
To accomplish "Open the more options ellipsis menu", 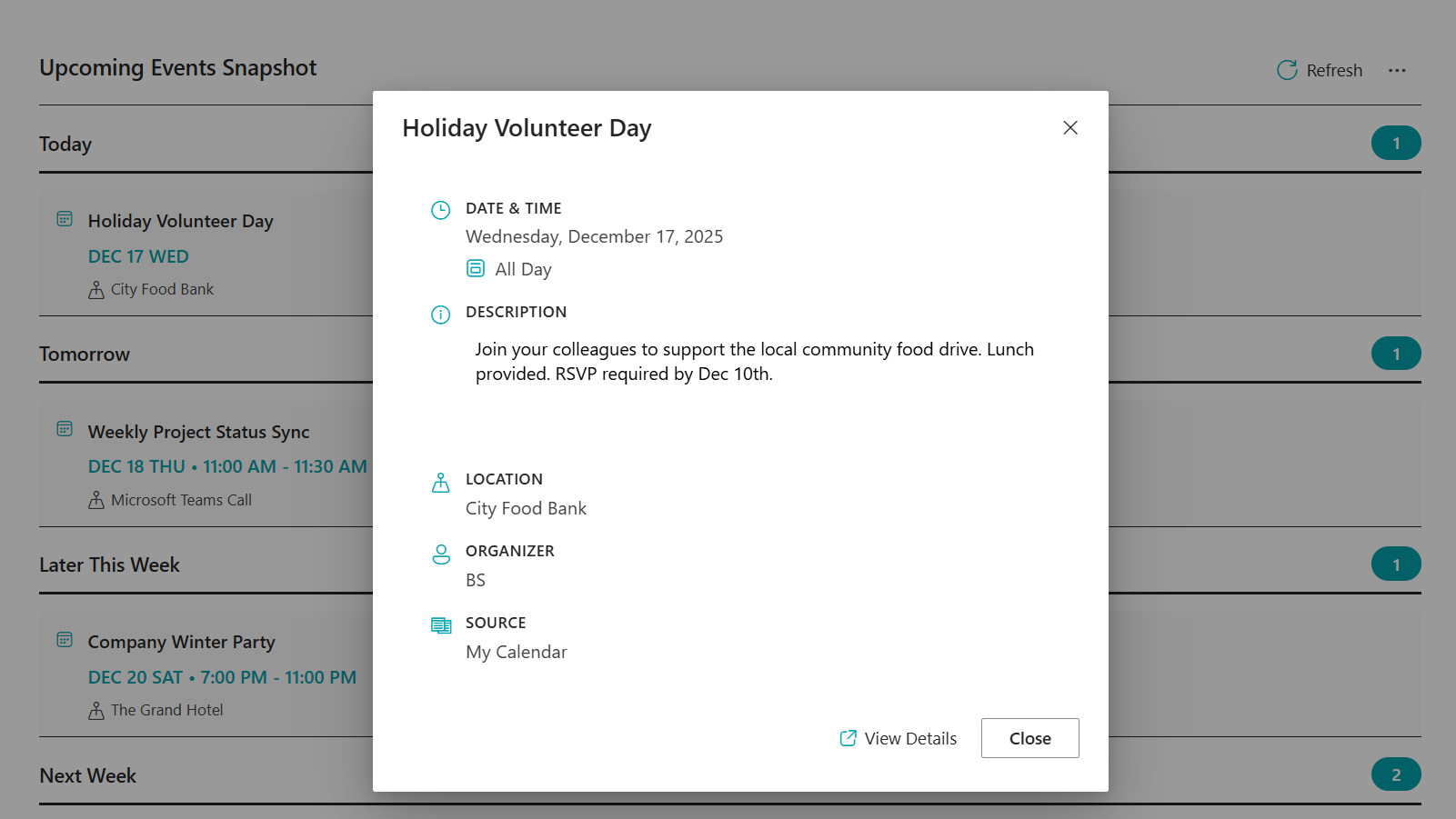I will coord(1397,70).
